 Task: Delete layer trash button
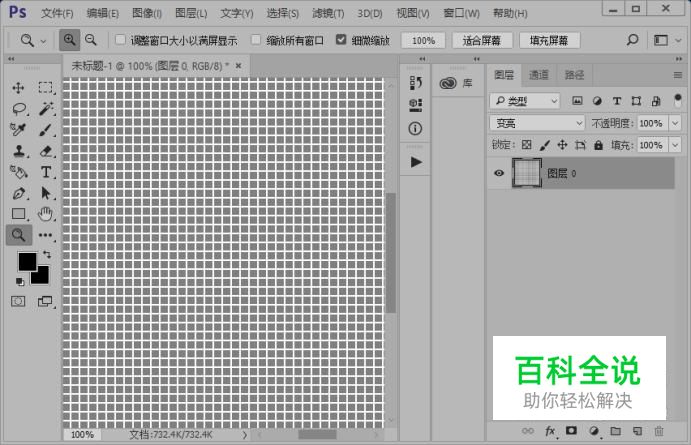click(x=659, y=431)
